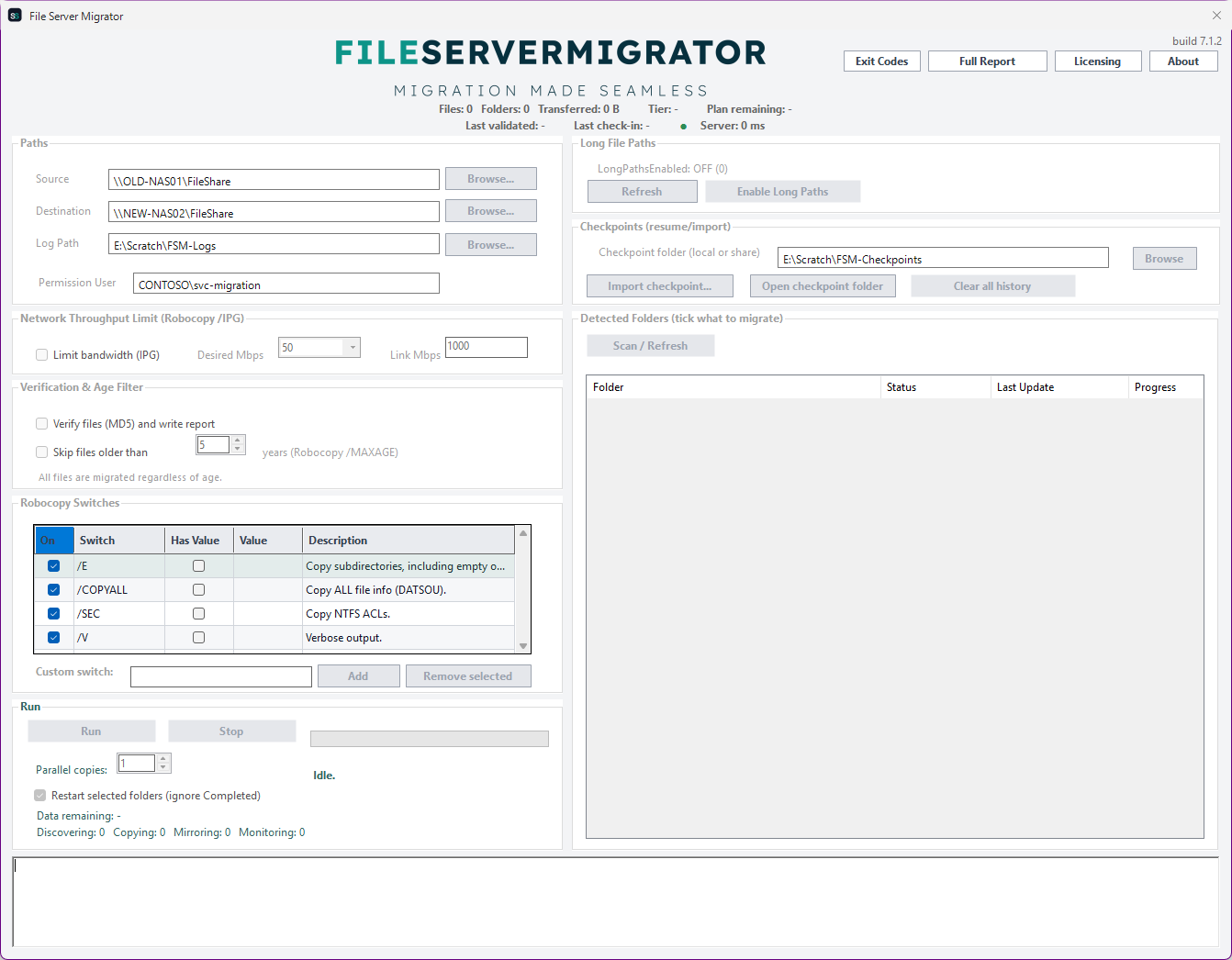Click the Description column header in switches table
Viewport: 1232px width, 960px height.
click(x=409, y=541)
